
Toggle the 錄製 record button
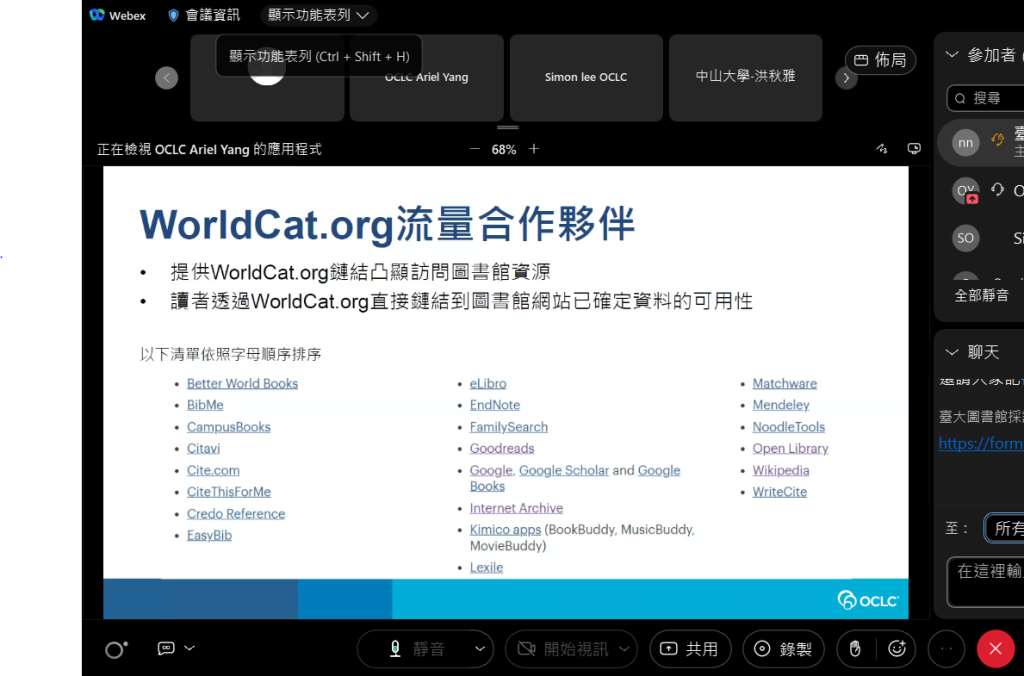[788, 649]
